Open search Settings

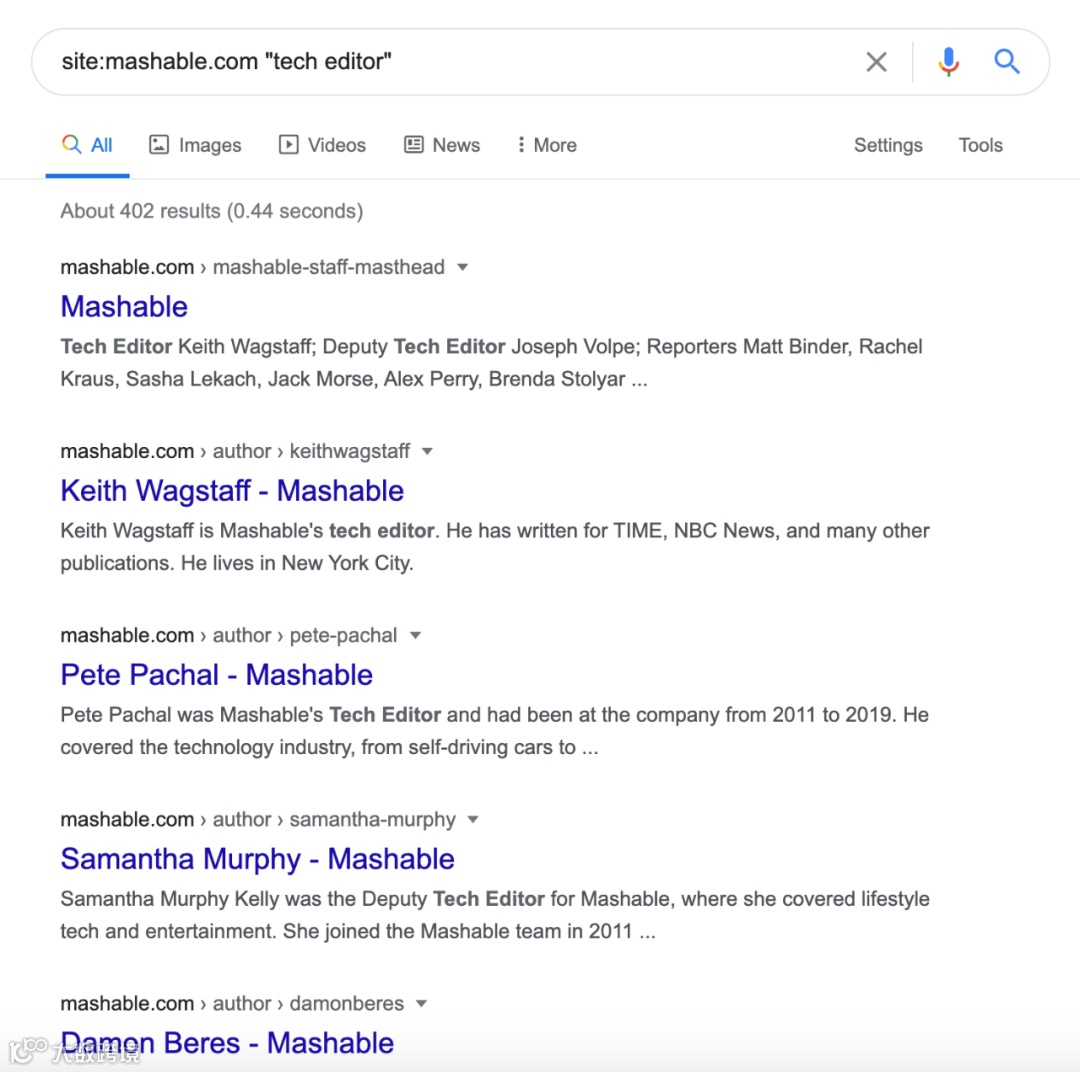click(x=888, y=145)
